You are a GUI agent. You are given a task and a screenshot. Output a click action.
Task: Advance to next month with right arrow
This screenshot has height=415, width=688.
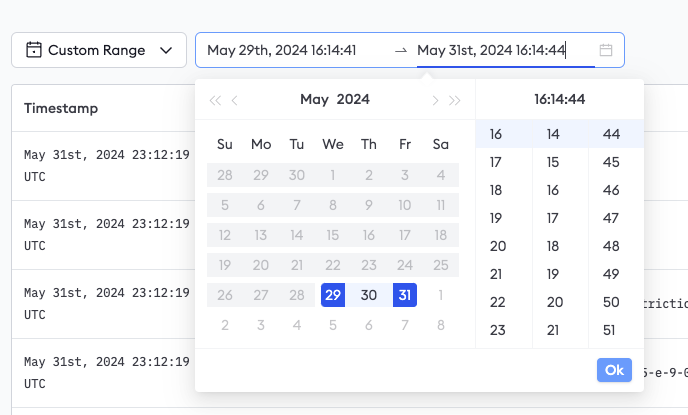[x=435, y=100]
